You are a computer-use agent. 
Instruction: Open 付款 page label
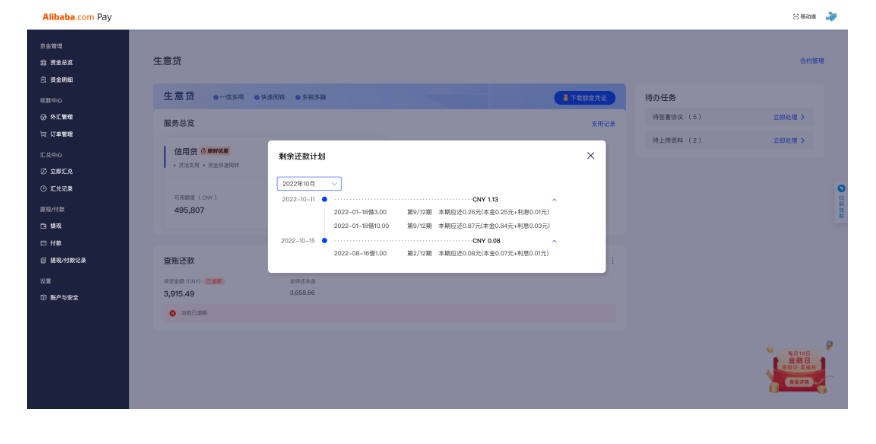tap(56, 243)
